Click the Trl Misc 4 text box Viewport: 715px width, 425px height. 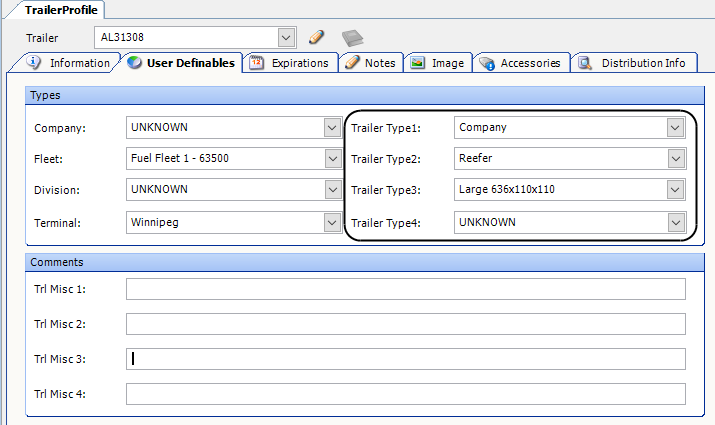pyautogui.click(x=406, y=394)
